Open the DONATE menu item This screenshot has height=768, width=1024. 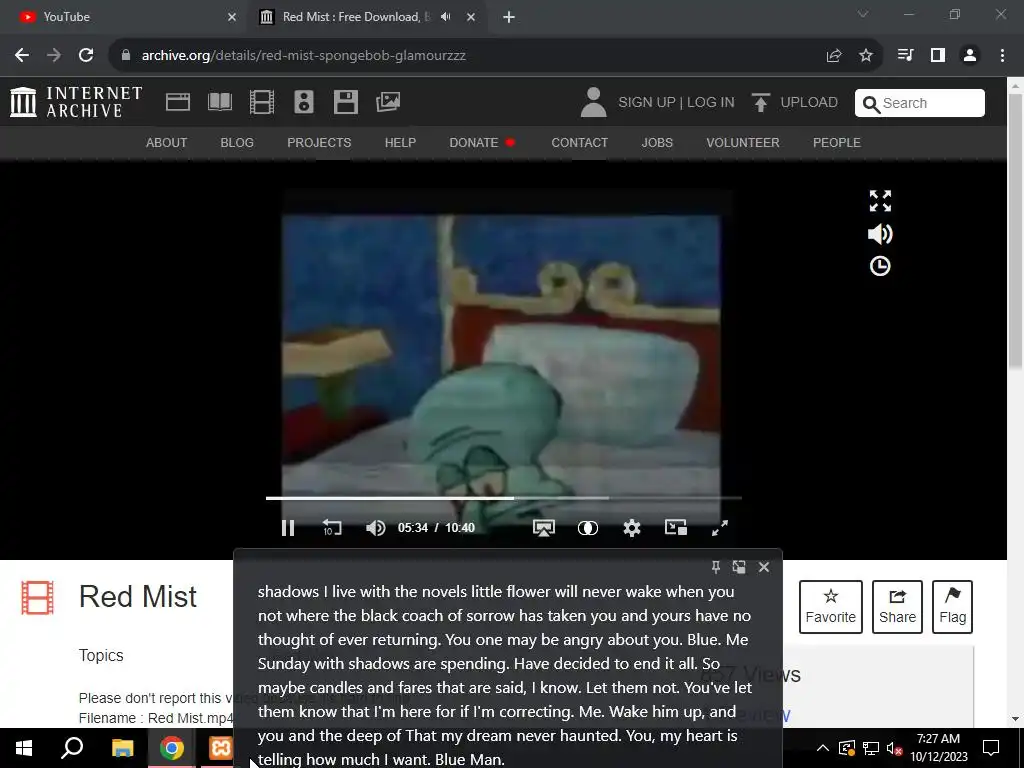pos(474,142)
